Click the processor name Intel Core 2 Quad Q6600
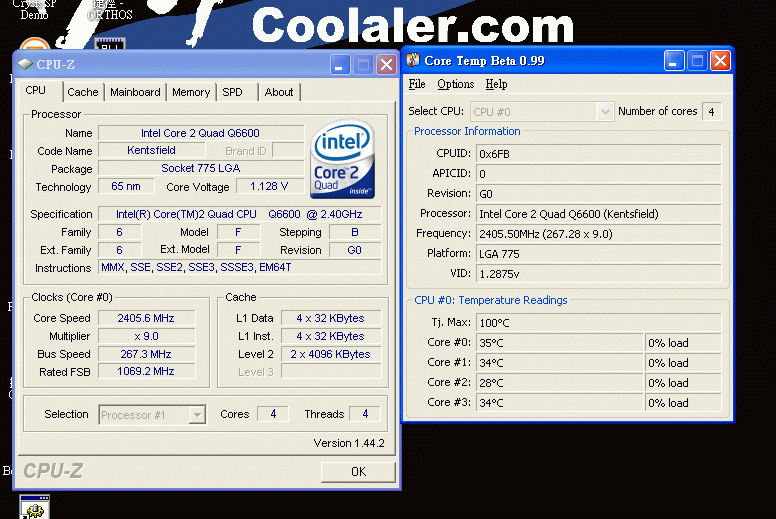The image size is (776, 519). tap(200, 133)
